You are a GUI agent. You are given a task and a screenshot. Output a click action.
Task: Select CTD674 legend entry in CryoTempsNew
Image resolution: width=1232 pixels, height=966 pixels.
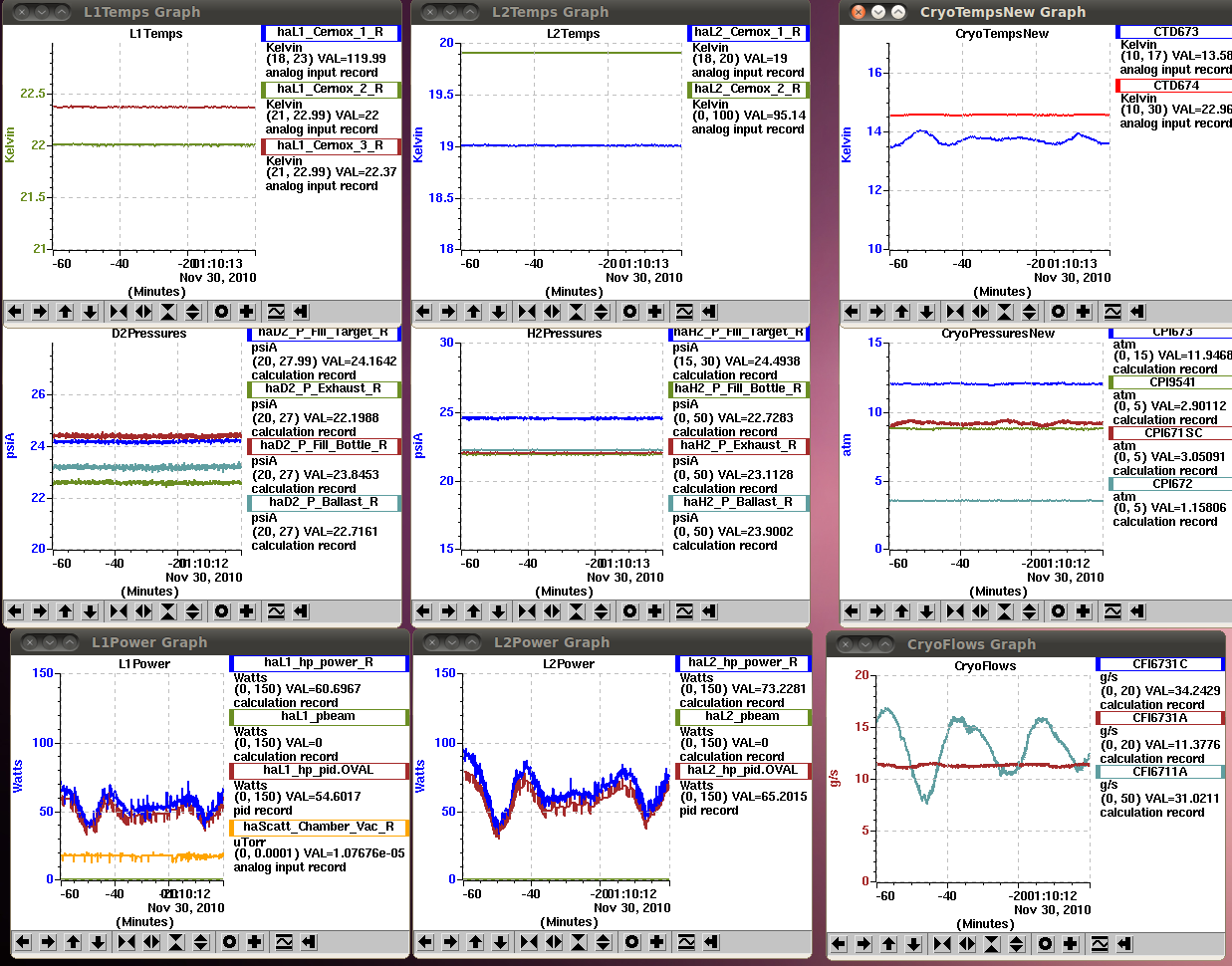(x=1174, y=86)
